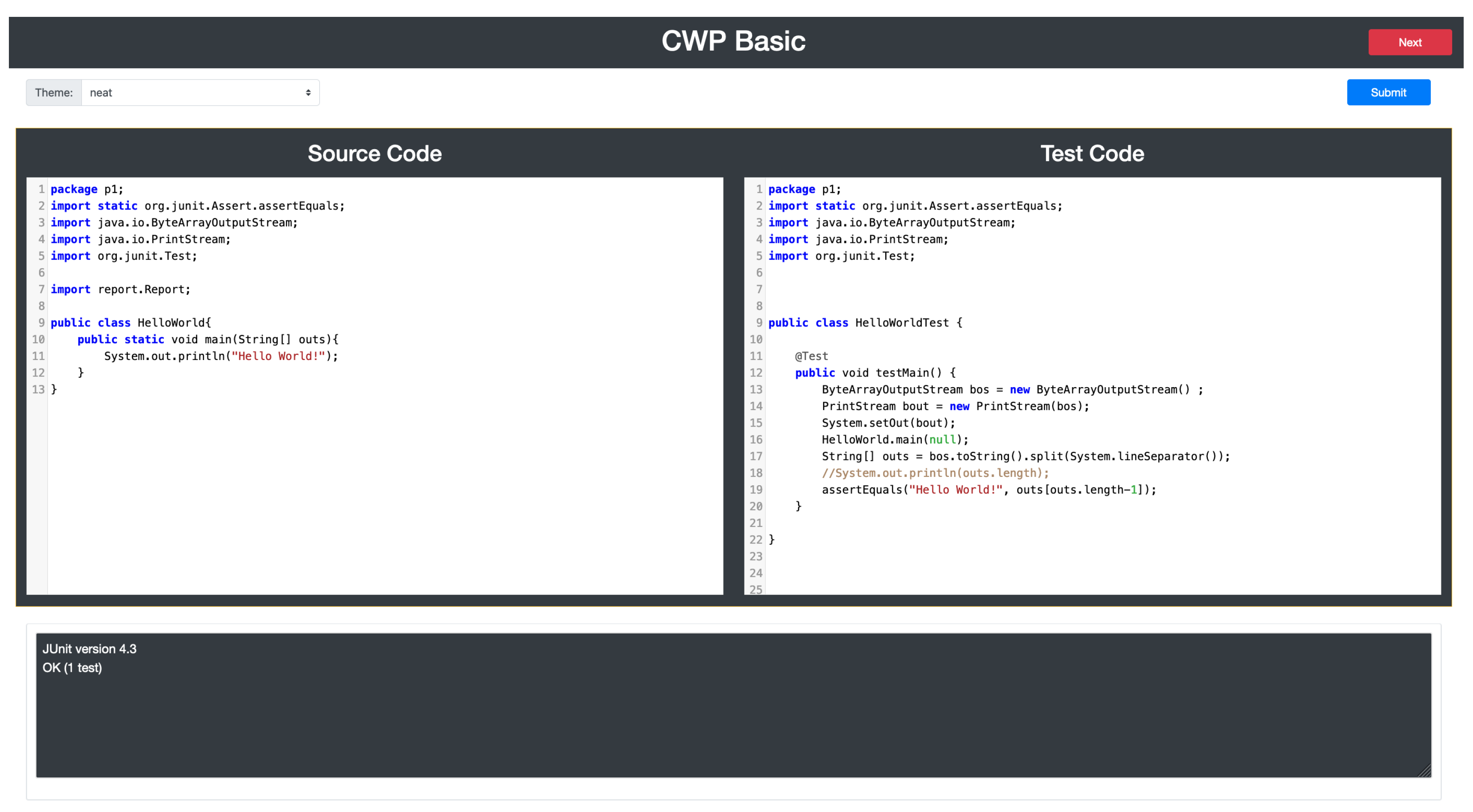Click line number 19 in Test Code gutter
1473x812 pixels.
(755, 490)
